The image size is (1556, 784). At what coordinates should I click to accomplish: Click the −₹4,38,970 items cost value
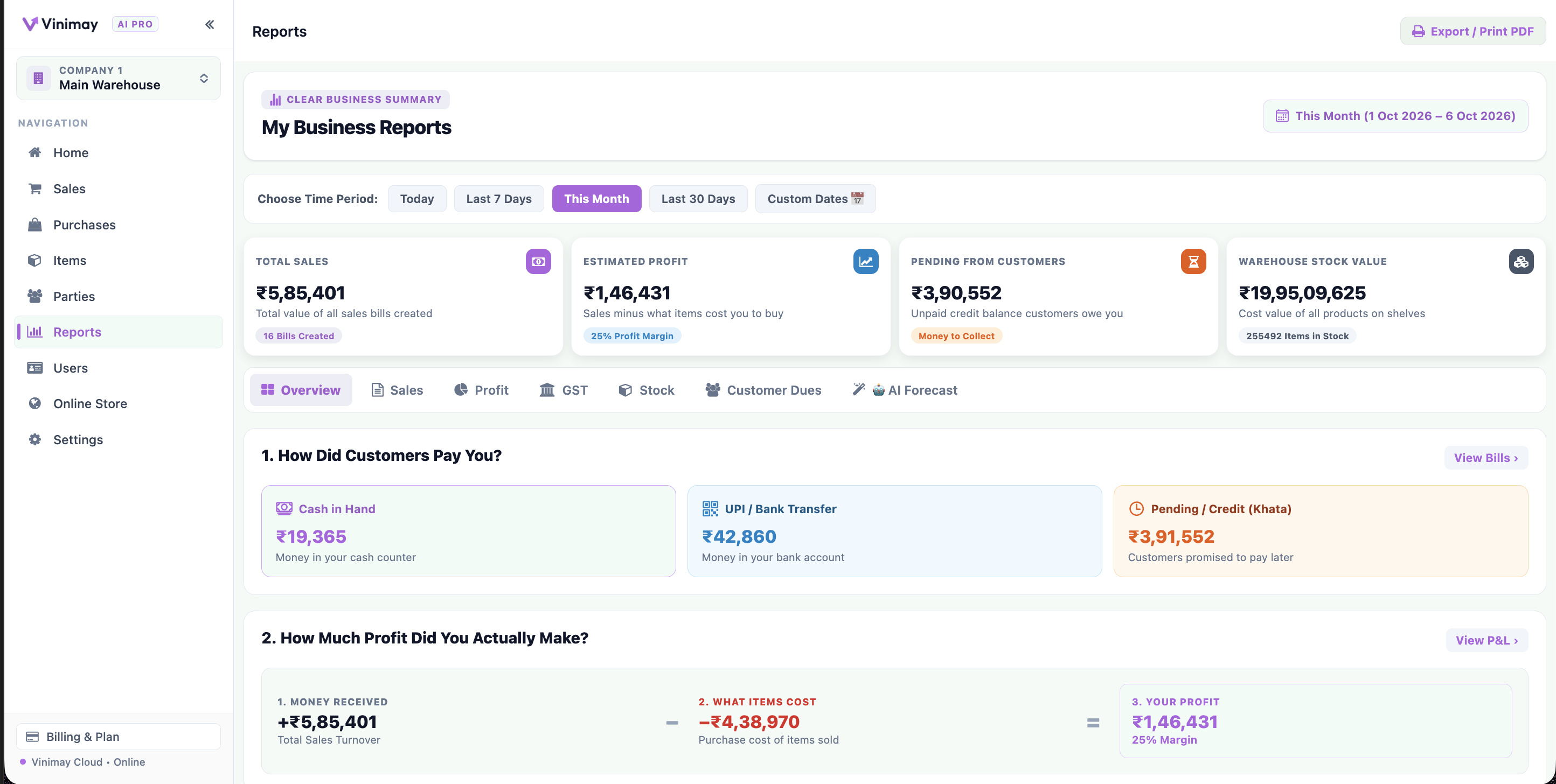748,721
